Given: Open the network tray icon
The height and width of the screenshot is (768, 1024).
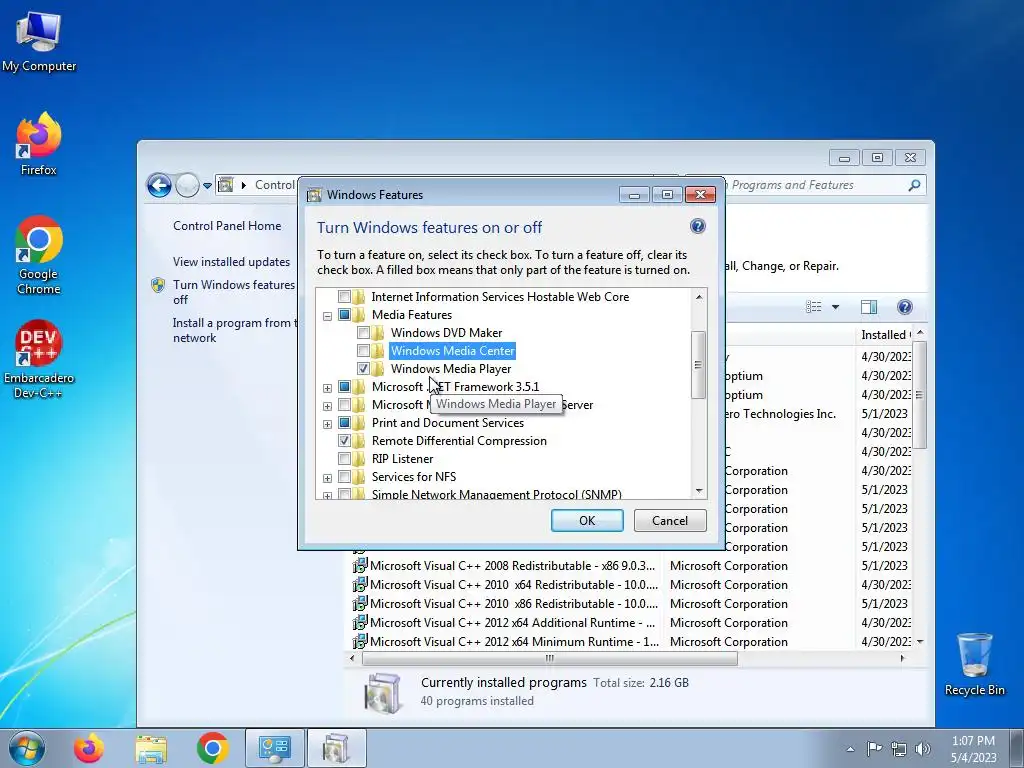Looking at the screenshot, I should [899, 749].
